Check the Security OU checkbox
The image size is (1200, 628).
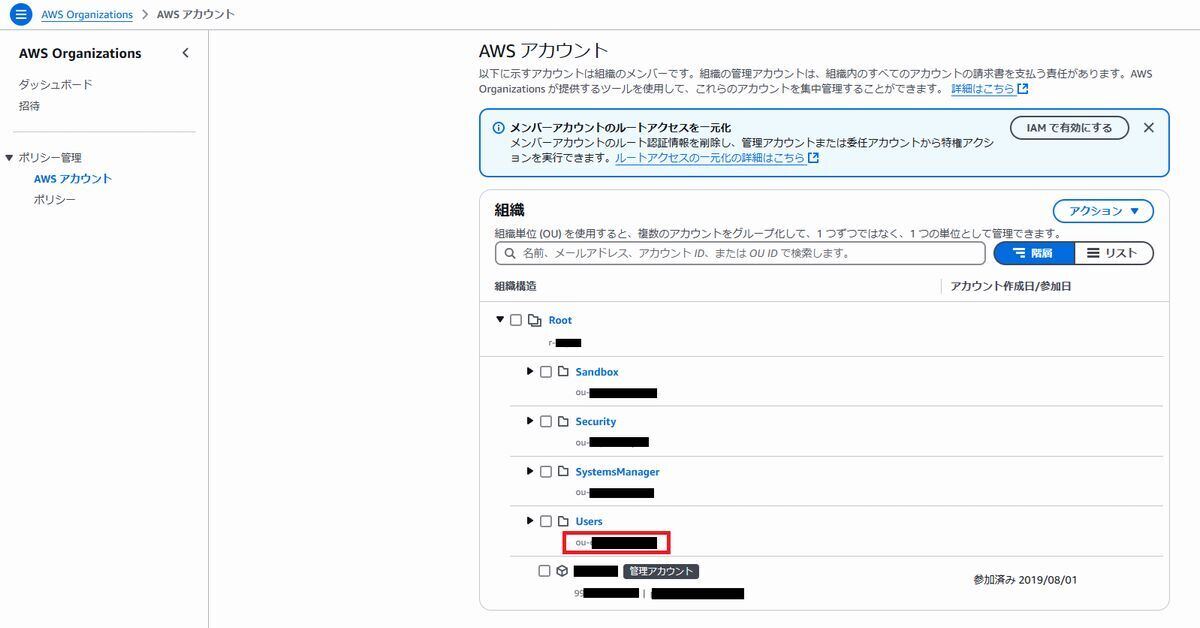point(546,422)
